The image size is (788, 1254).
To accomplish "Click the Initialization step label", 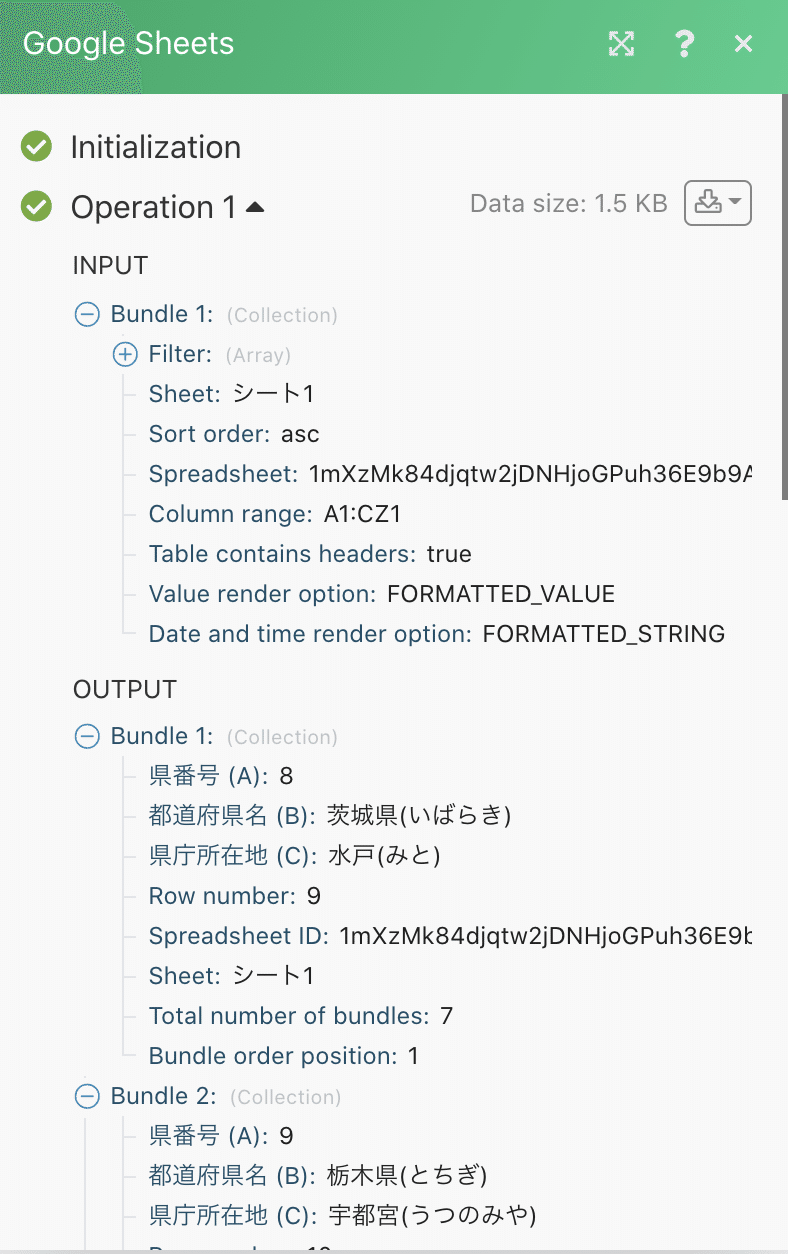I will click(x=155, y=147).
